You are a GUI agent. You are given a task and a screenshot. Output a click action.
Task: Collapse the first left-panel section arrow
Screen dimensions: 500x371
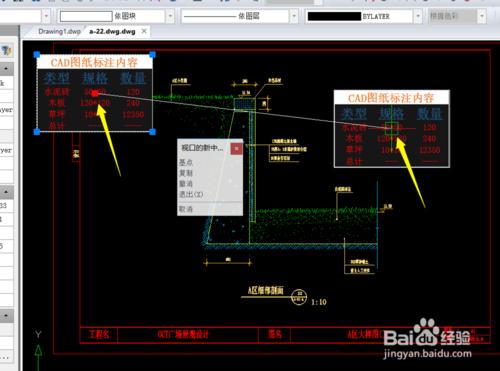(6, 69)
